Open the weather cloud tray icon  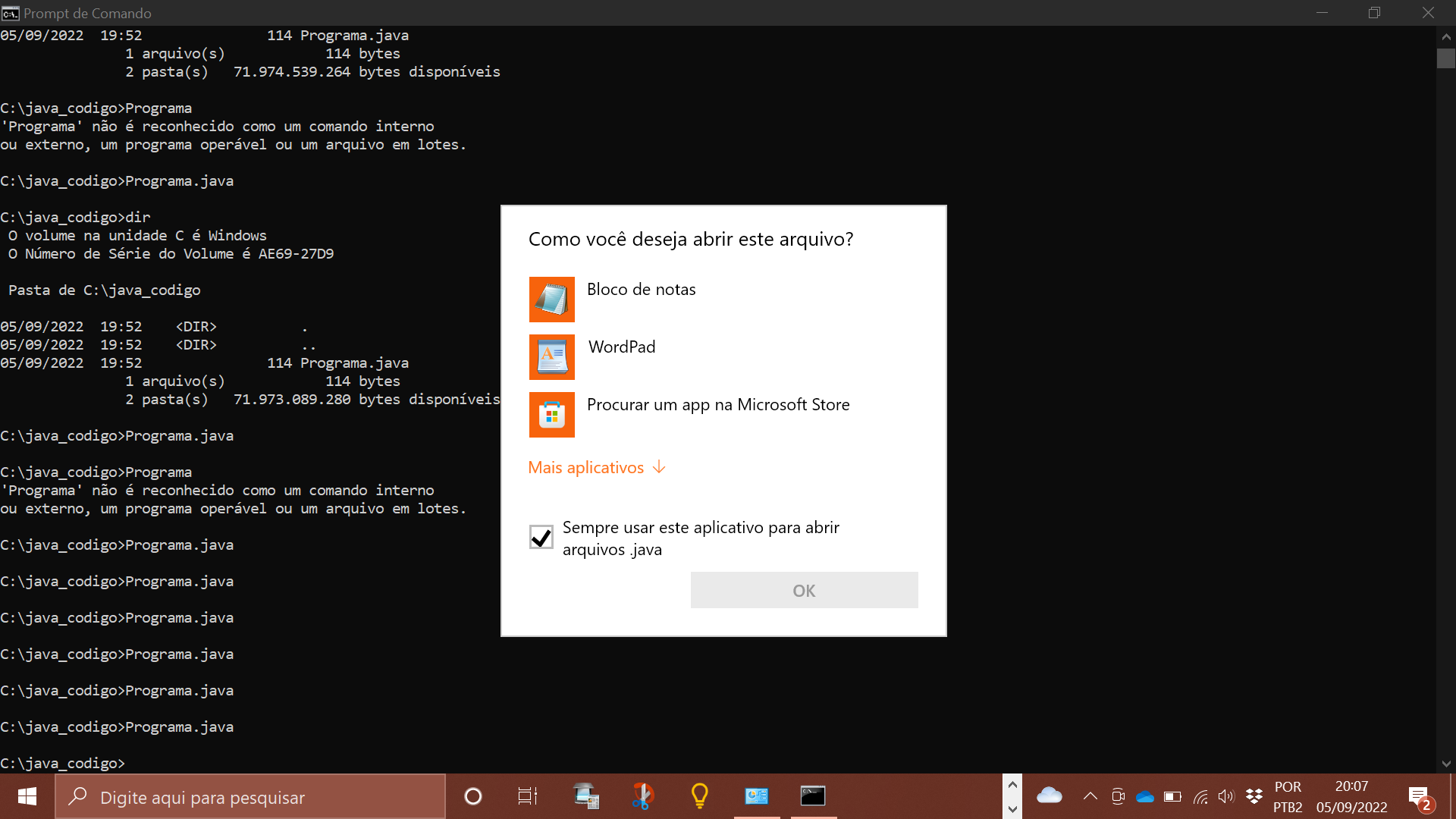pyautogui.click(x=1050, y=795)
